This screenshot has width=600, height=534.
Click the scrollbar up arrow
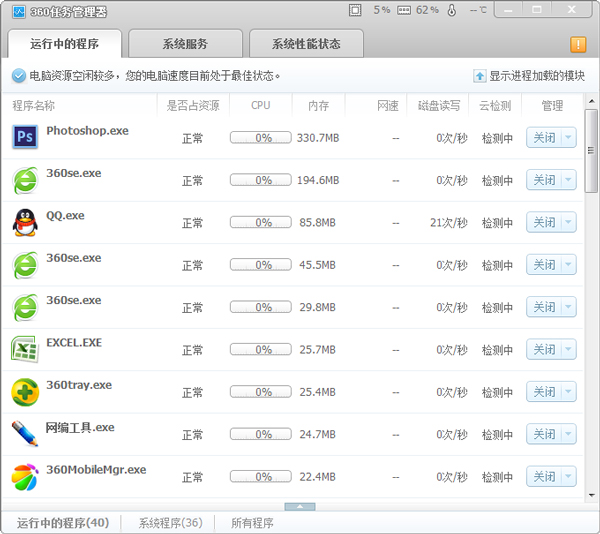(592, 101)
